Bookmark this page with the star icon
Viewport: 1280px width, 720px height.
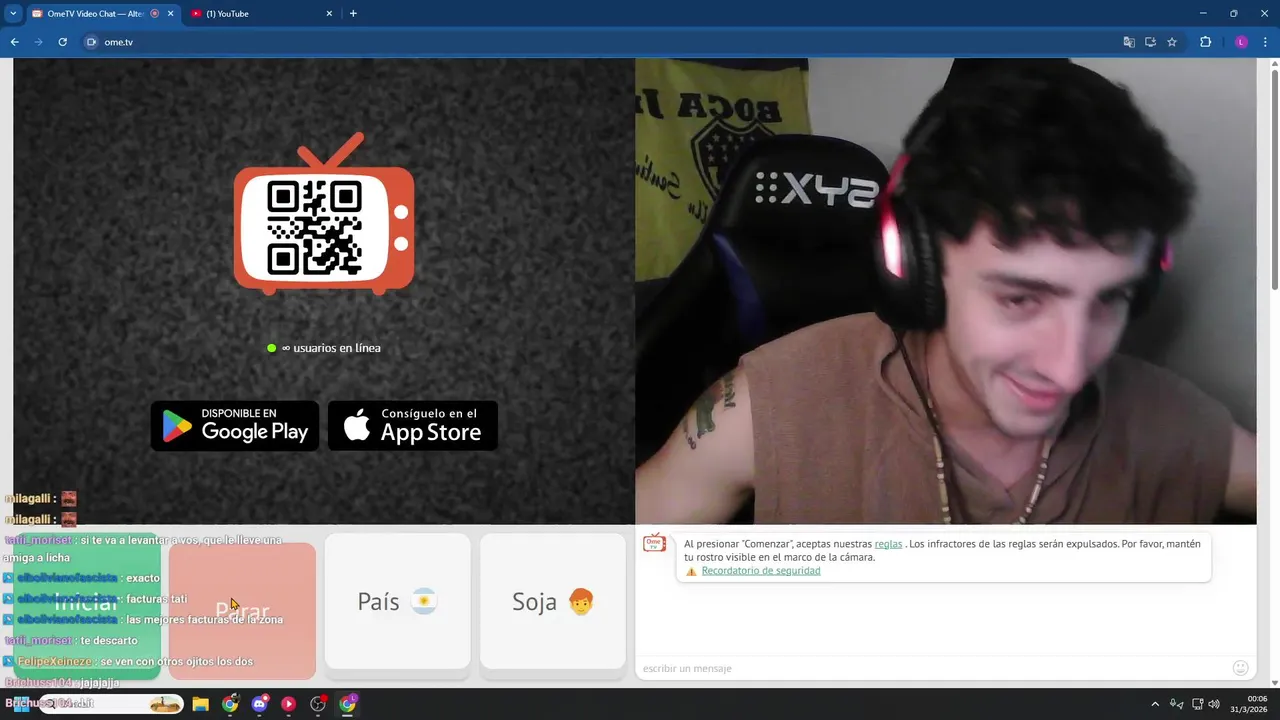(1172, 42)
